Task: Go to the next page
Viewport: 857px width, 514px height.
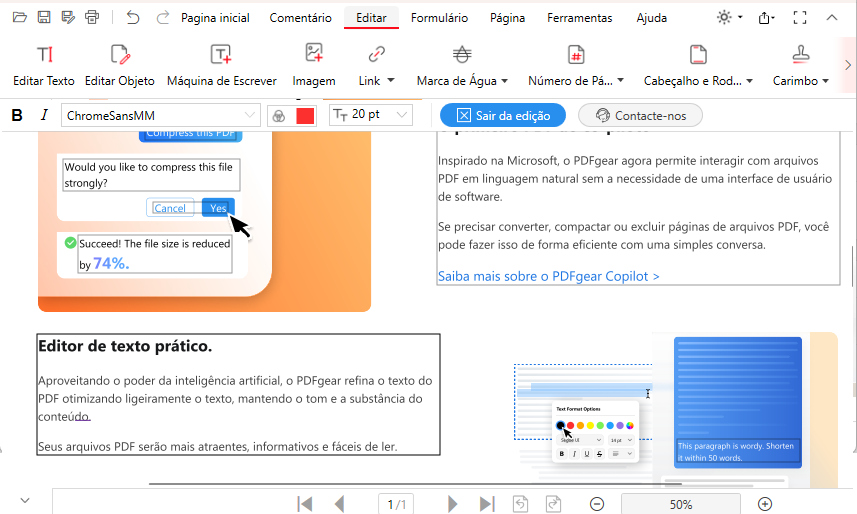Action: tap(452, 504)
